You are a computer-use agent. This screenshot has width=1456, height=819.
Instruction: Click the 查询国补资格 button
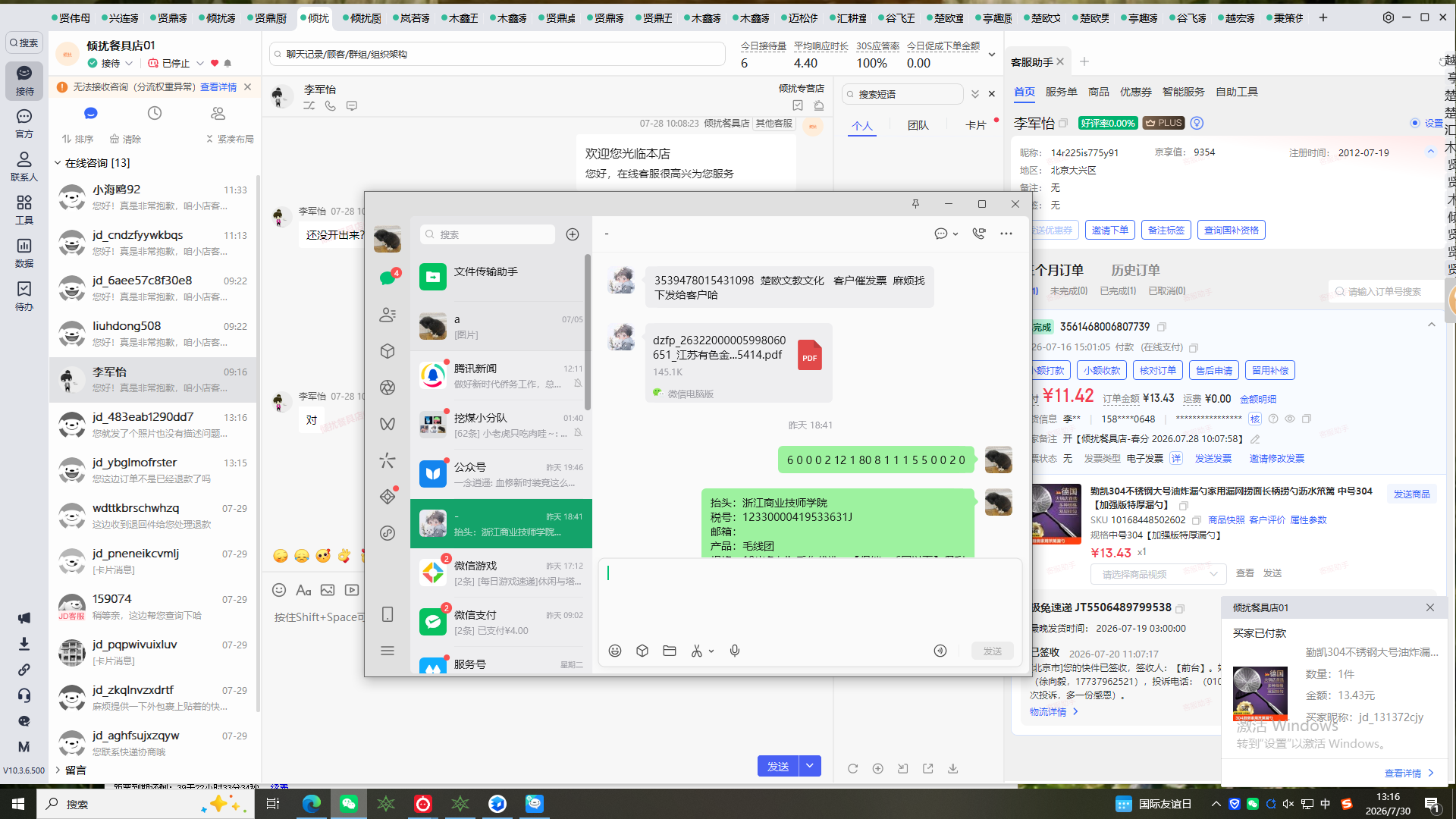[1232, 230]
